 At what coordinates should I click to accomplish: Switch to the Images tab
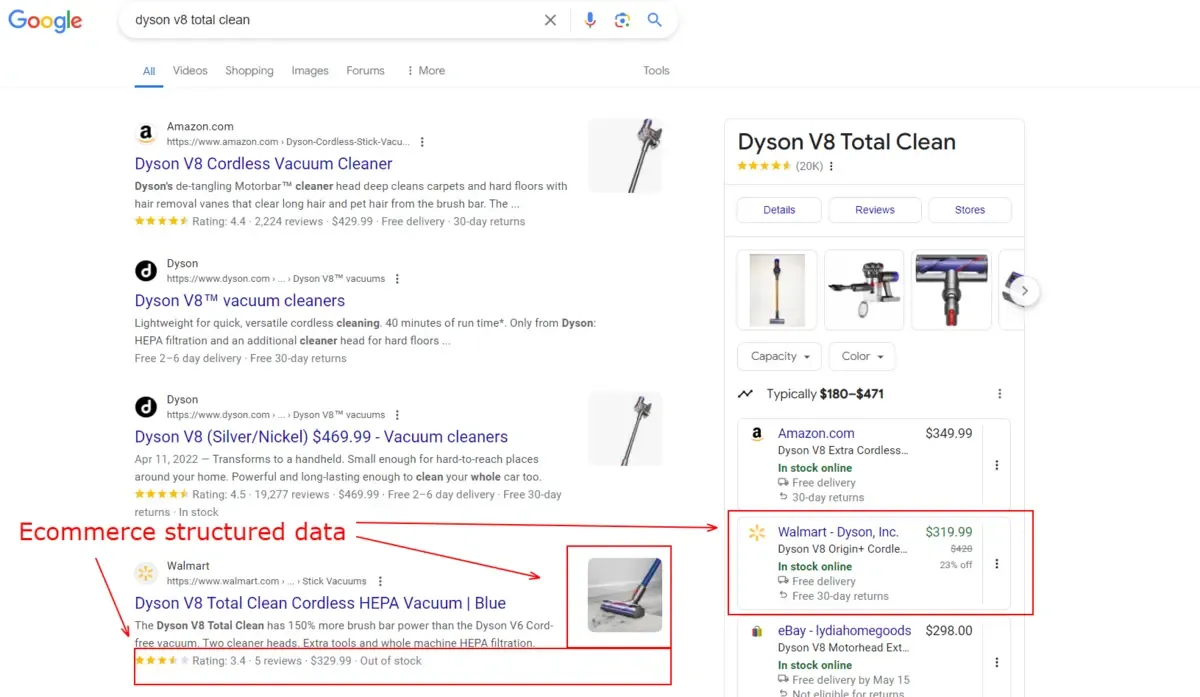[x=309, y=70]
